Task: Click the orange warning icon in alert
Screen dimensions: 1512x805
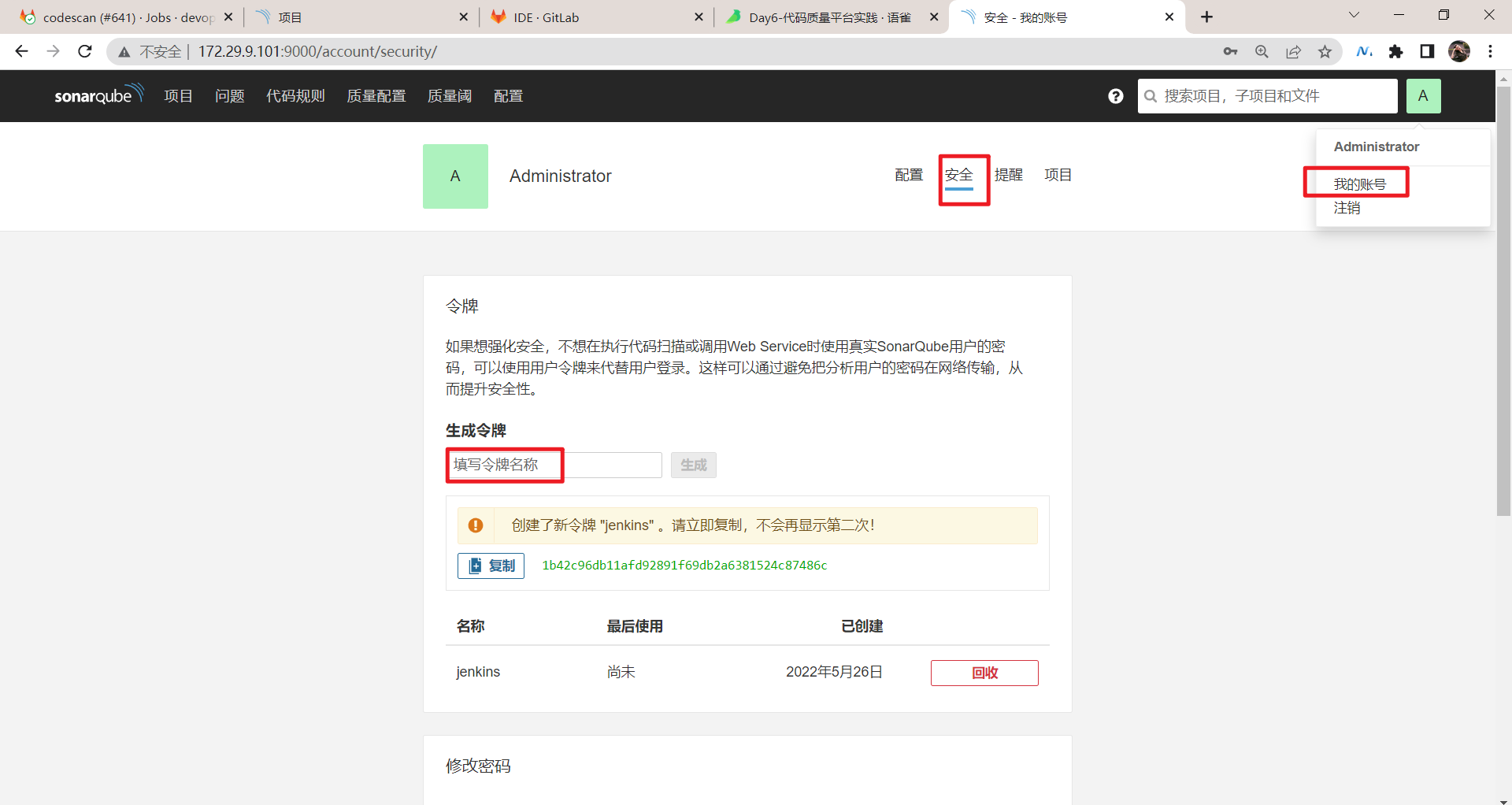Action: [x=476, y=525]
